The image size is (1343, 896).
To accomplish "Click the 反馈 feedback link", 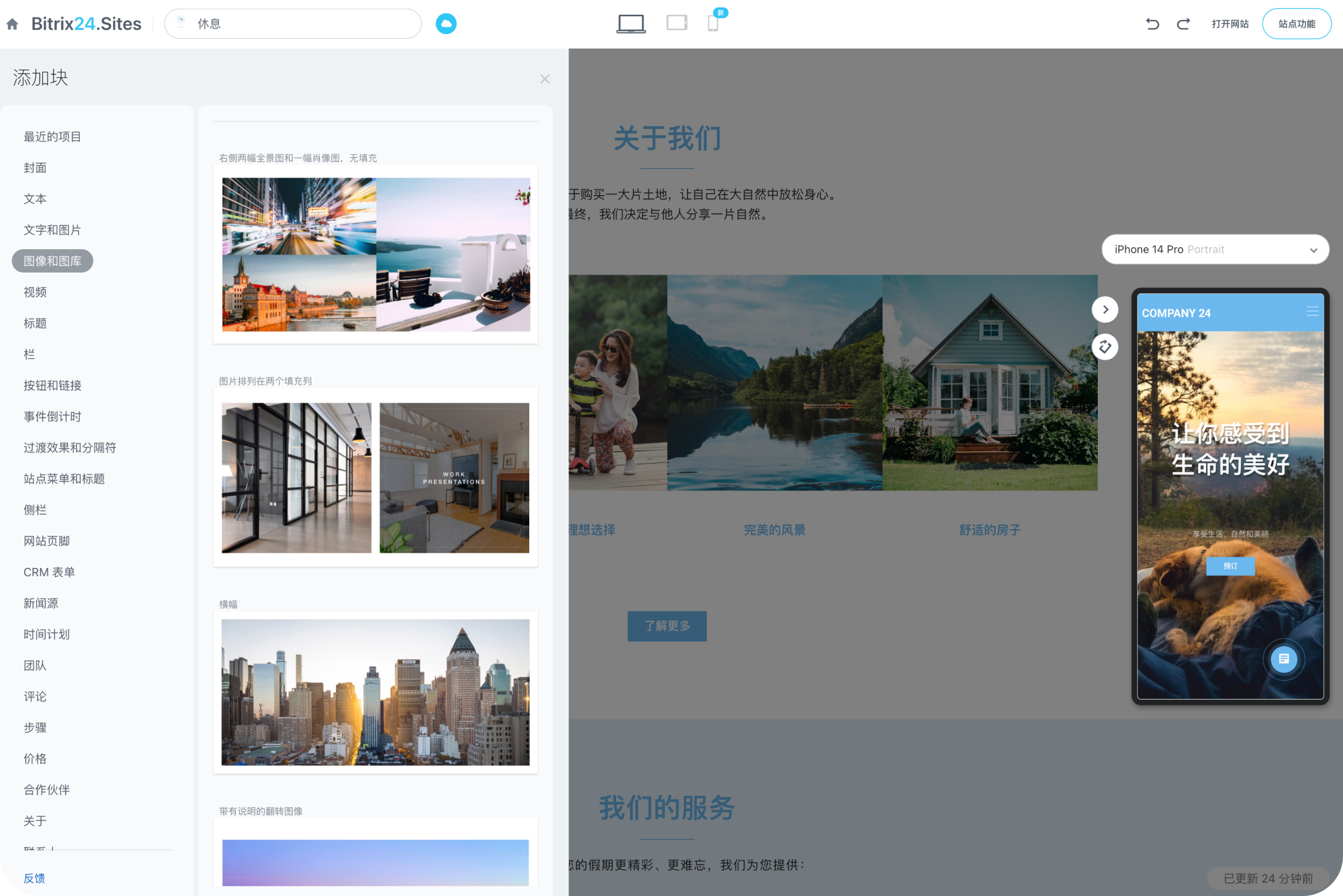I will click(34, 878).
